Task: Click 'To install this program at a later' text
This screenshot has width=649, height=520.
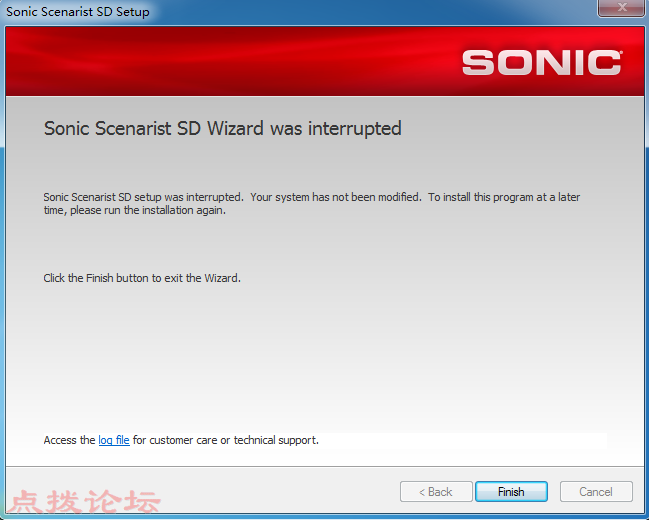Action: [x=504, y=197]
